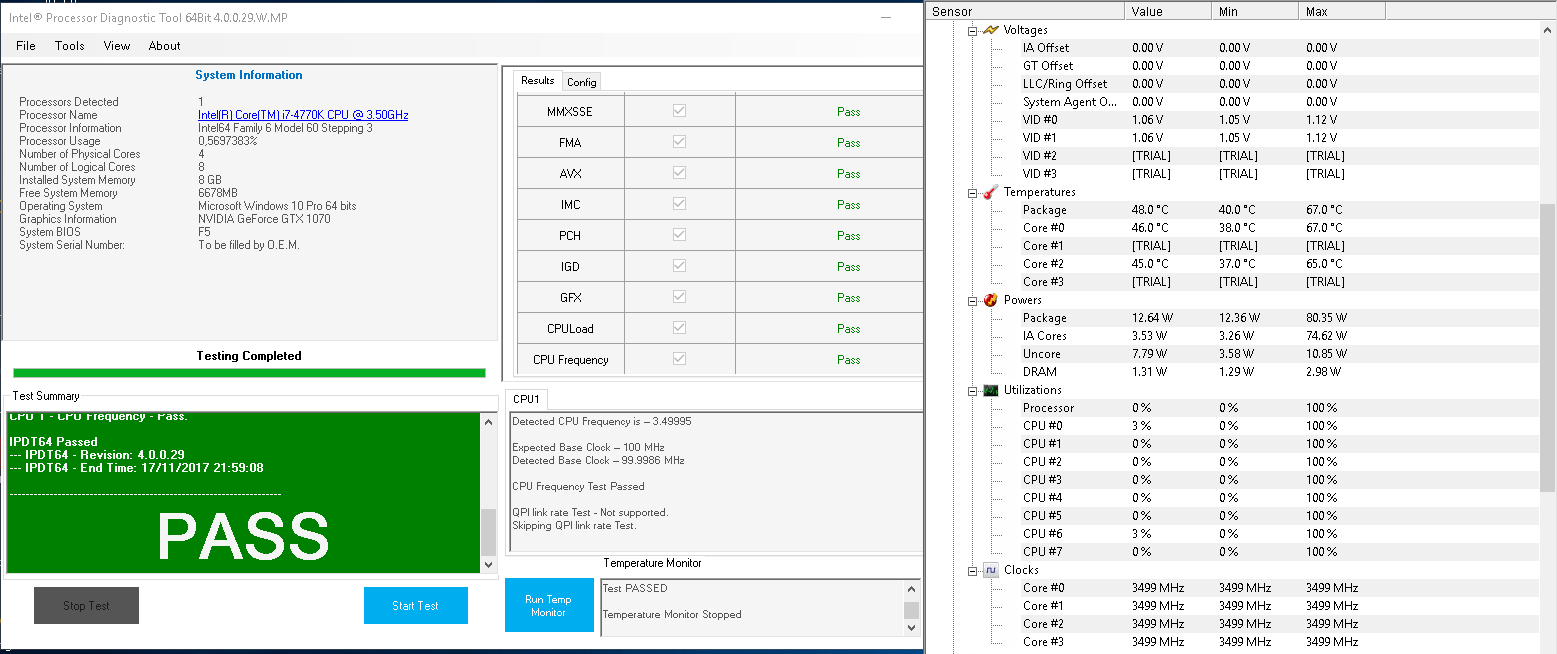Click the Stop Test button
The image size is (1557, 654).
tap(86, 606)
